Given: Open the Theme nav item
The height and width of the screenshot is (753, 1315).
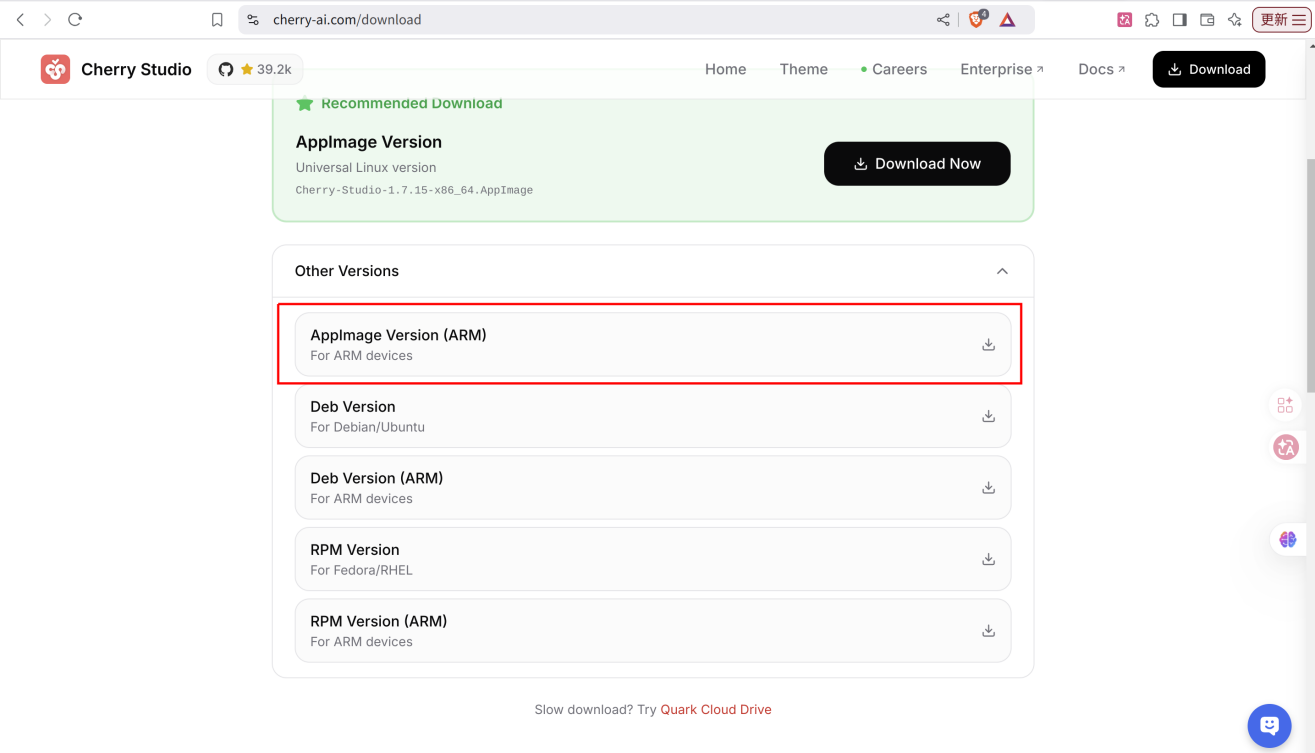Looking at the screenshot, I should point(804,69).
